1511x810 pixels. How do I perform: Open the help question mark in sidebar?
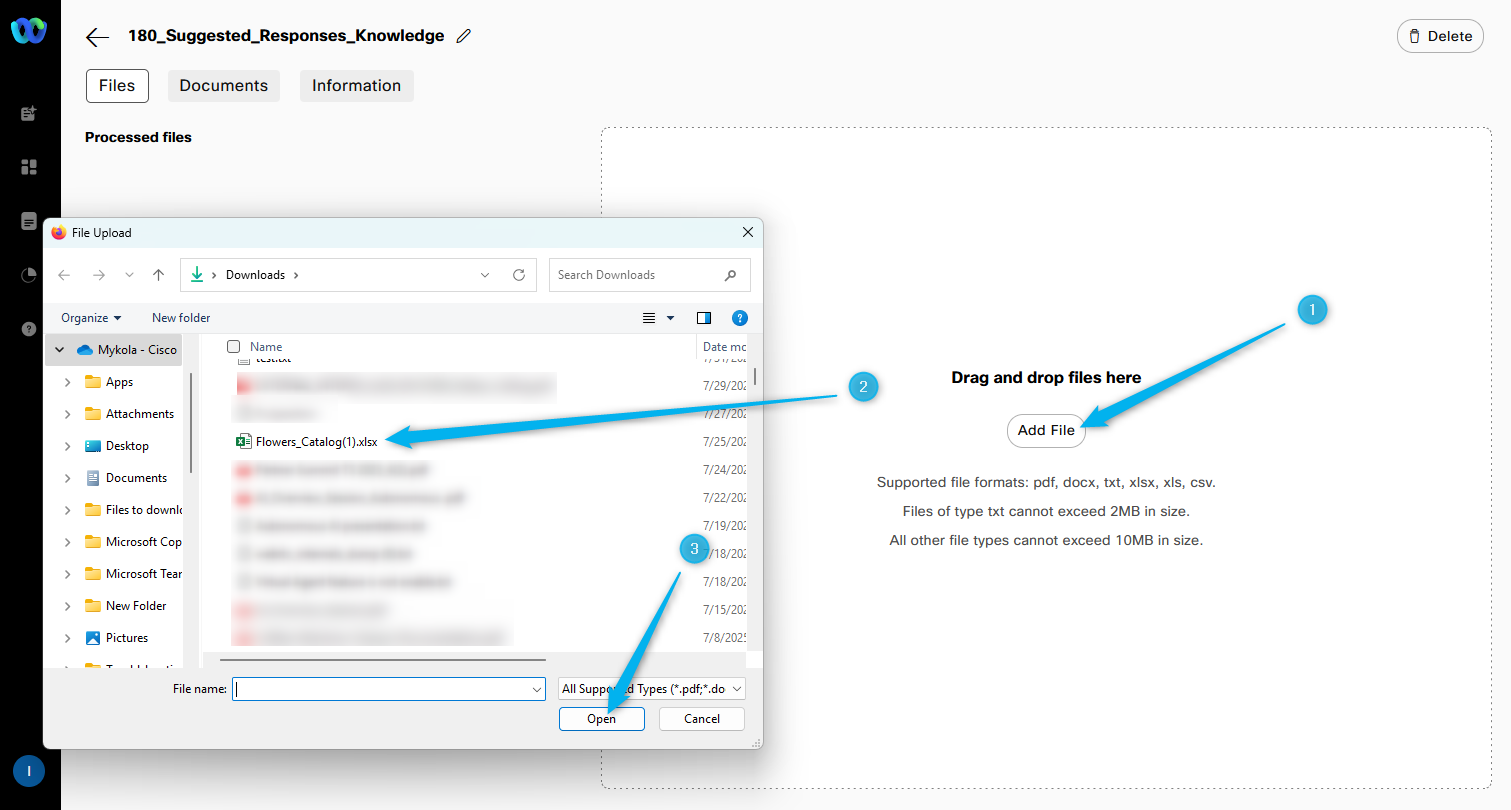coord(29,329)
